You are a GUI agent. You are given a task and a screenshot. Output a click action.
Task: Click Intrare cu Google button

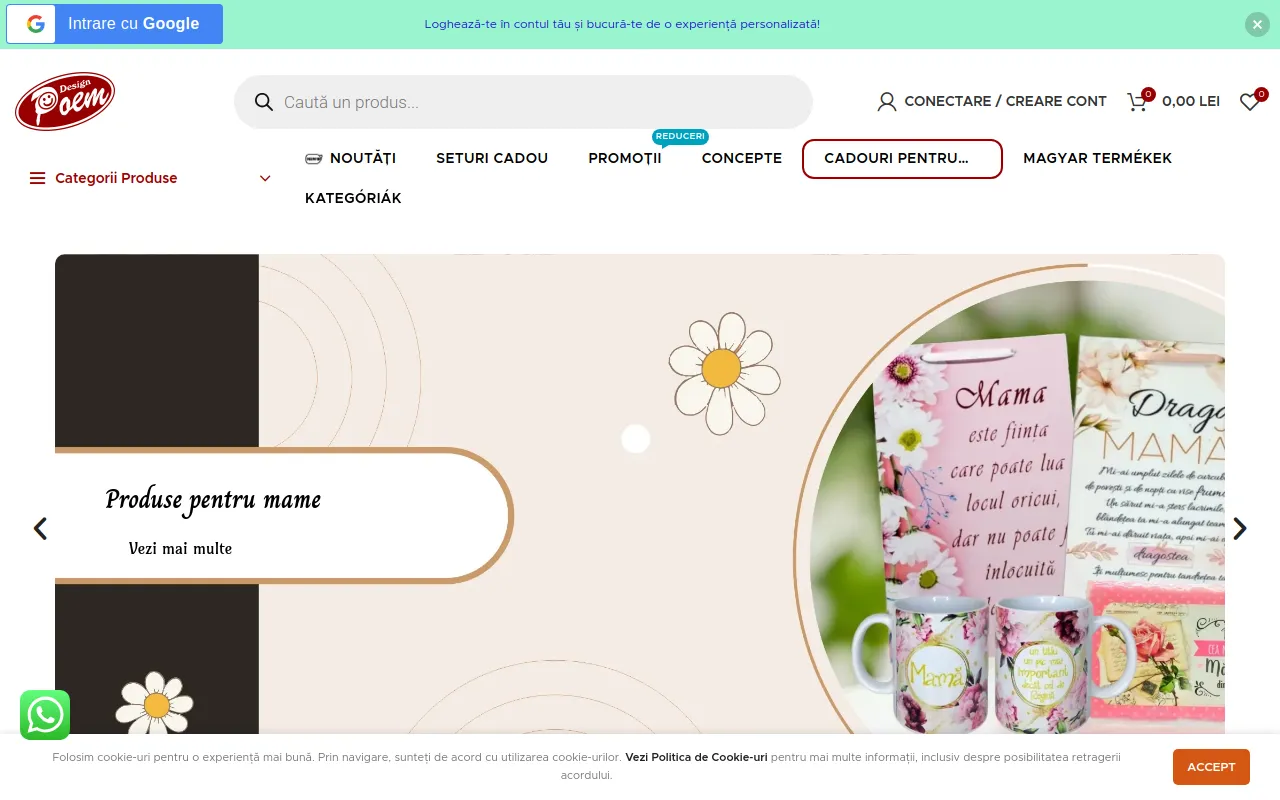coord(115,24)
